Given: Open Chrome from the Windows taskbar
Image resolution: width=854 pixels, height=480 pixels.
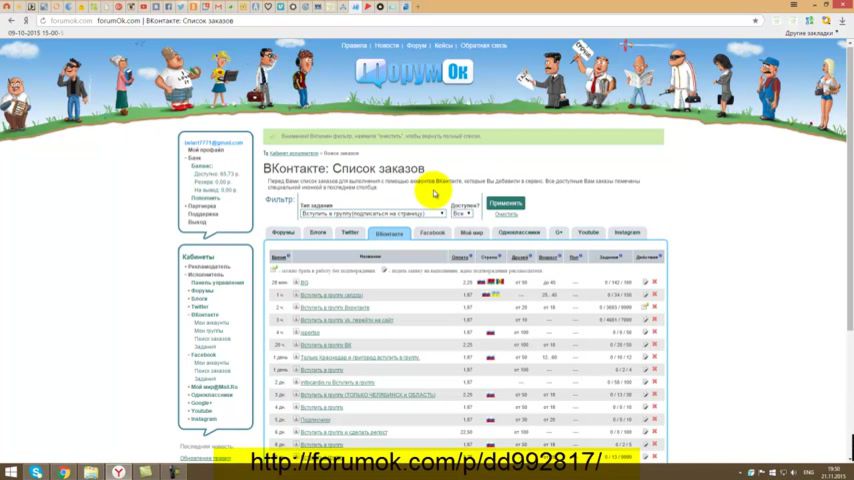Looking at the screenshot, I should click(64, 472).
